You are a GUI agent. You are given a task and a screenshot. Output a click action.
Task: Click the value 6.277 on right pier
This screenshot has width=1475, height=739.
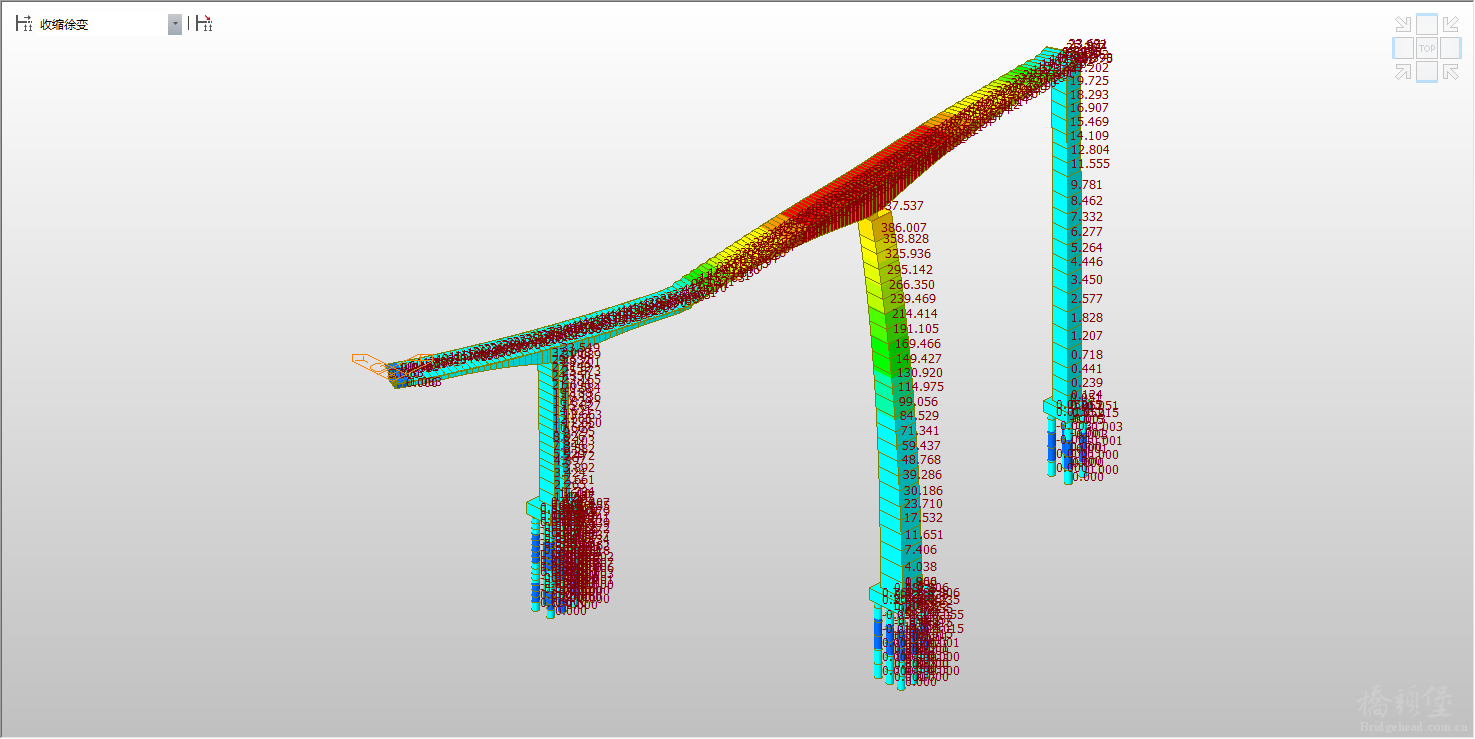click(1087, 232)
